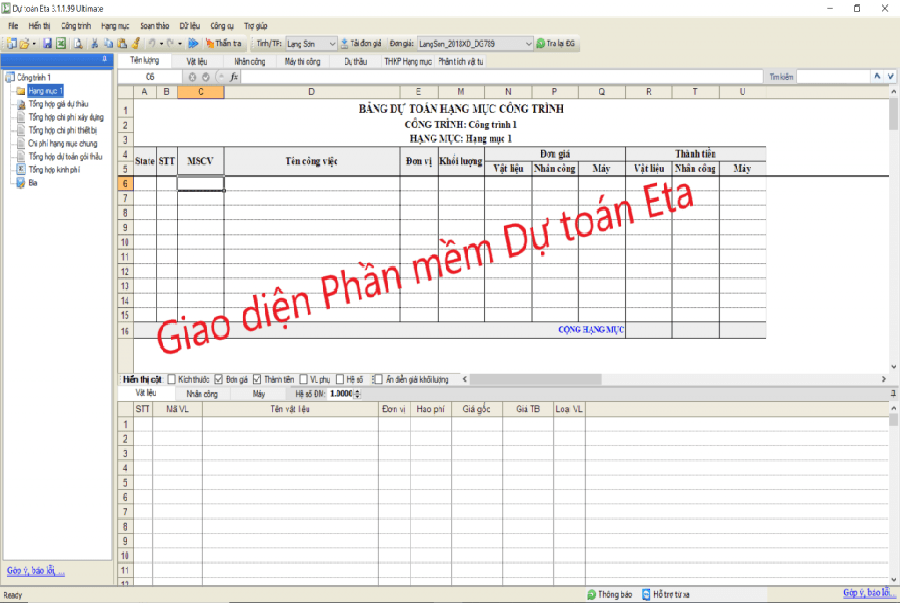This screenshot has width=900, height=603.
Task: Open the Hạng mục menu
Action: tap(115, 26)
